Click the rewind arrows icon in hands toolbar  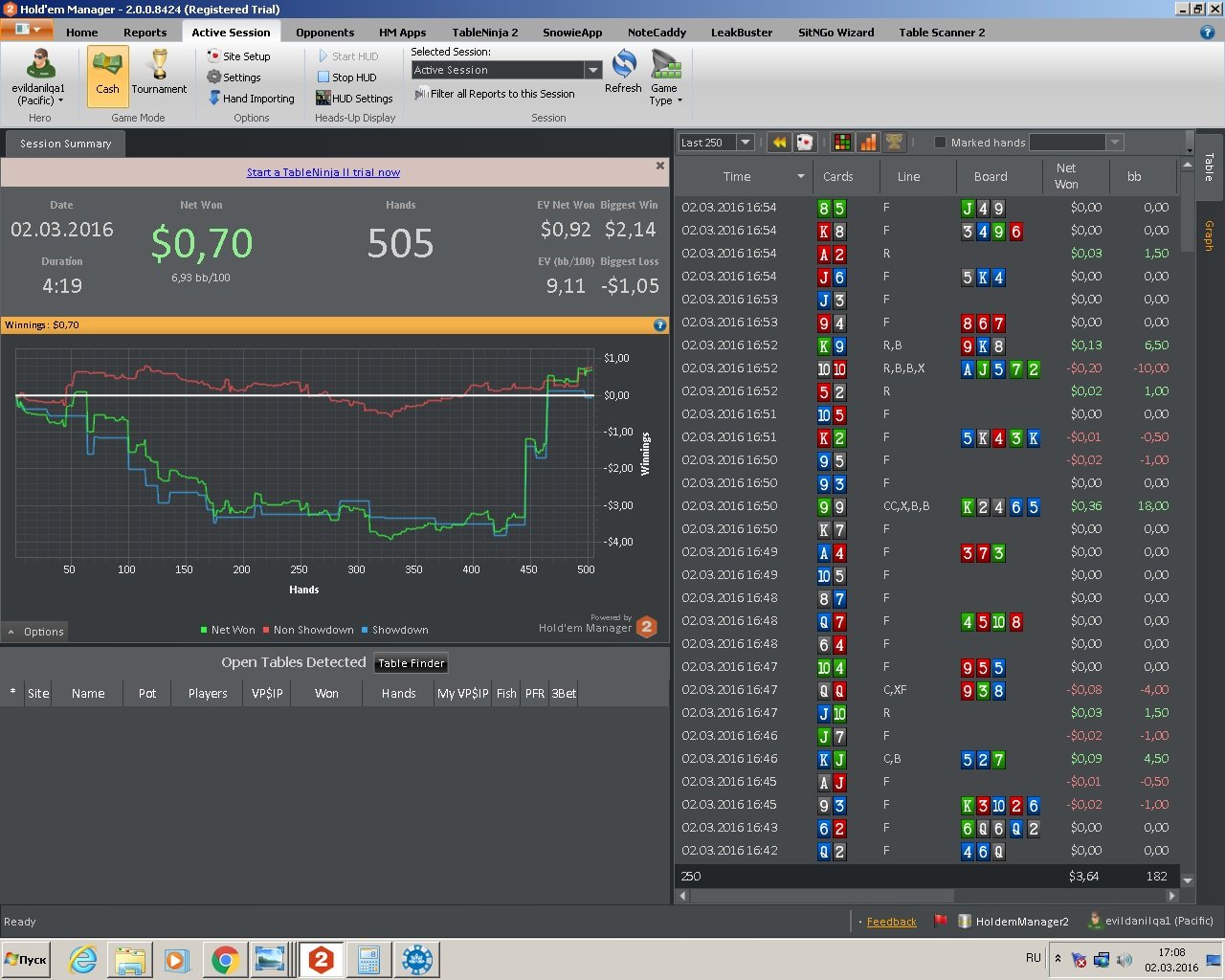pos(779,143)
